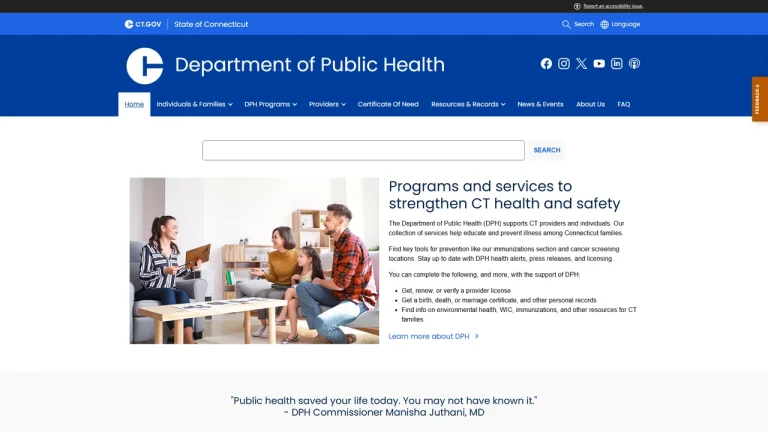Click the magnifier Search icon in top bar
Viewport: 768px width, 432px height.
(566, 24)
